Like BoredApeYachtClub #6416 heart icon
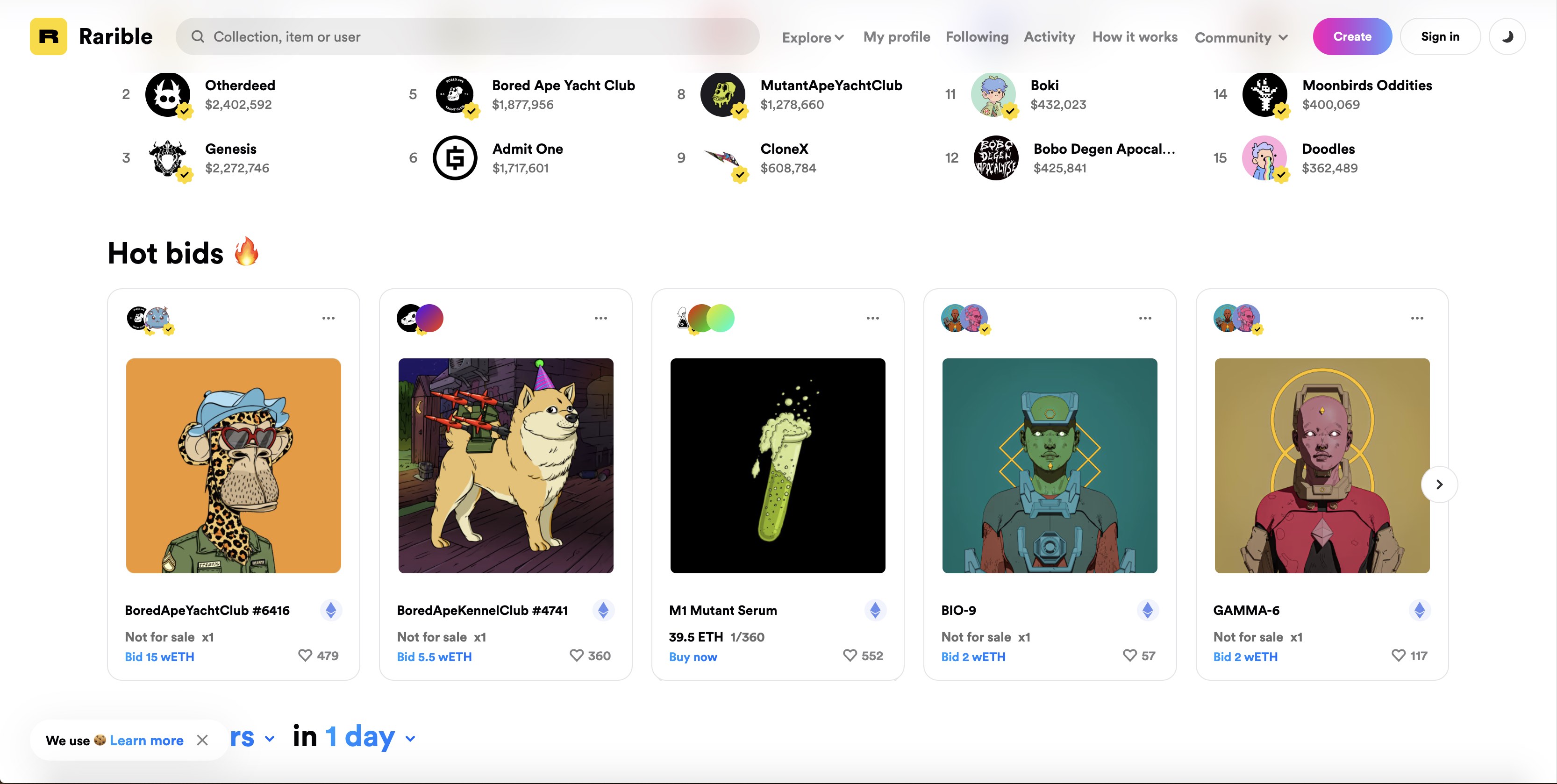The width and height of the screenshot is (1557, 784). 305,655
